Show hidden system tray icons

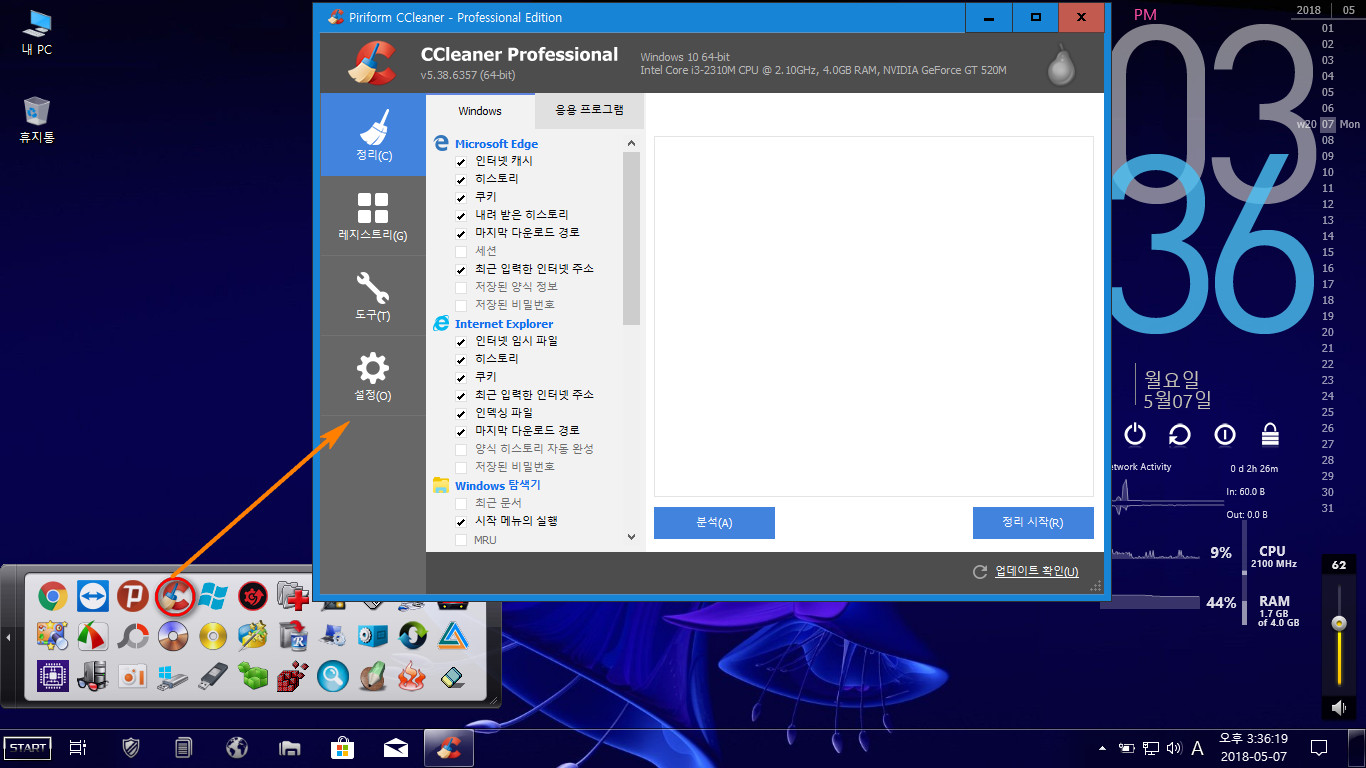pyautogui.click(x=1102, y=748)
